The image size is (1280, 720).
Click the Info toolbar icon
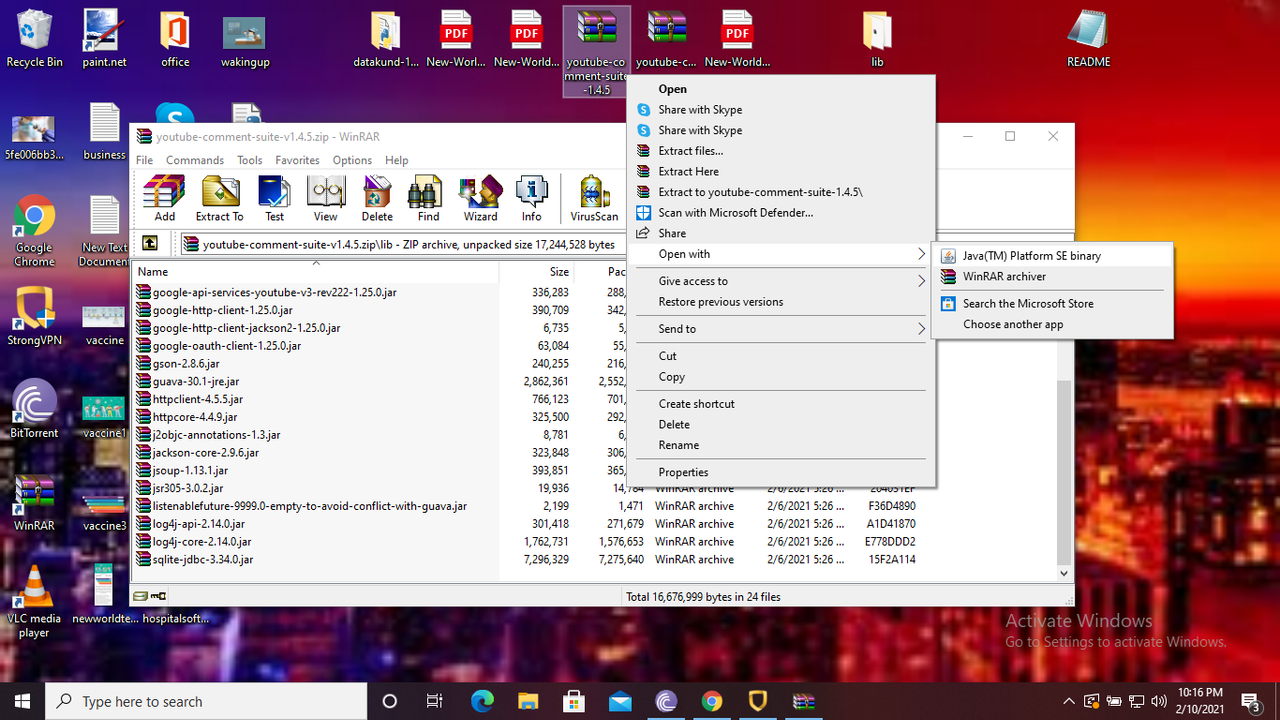pos(532,199)
